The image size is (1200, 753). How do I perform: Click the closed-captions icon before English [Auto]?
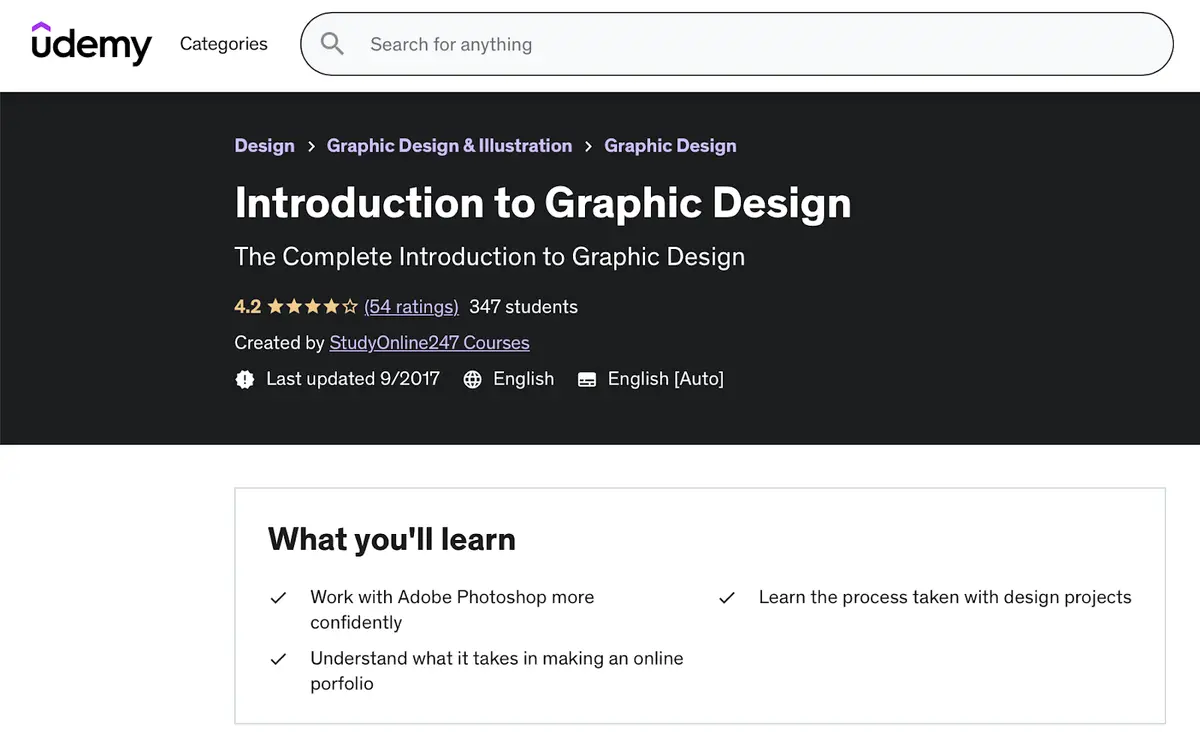[586, 379]
